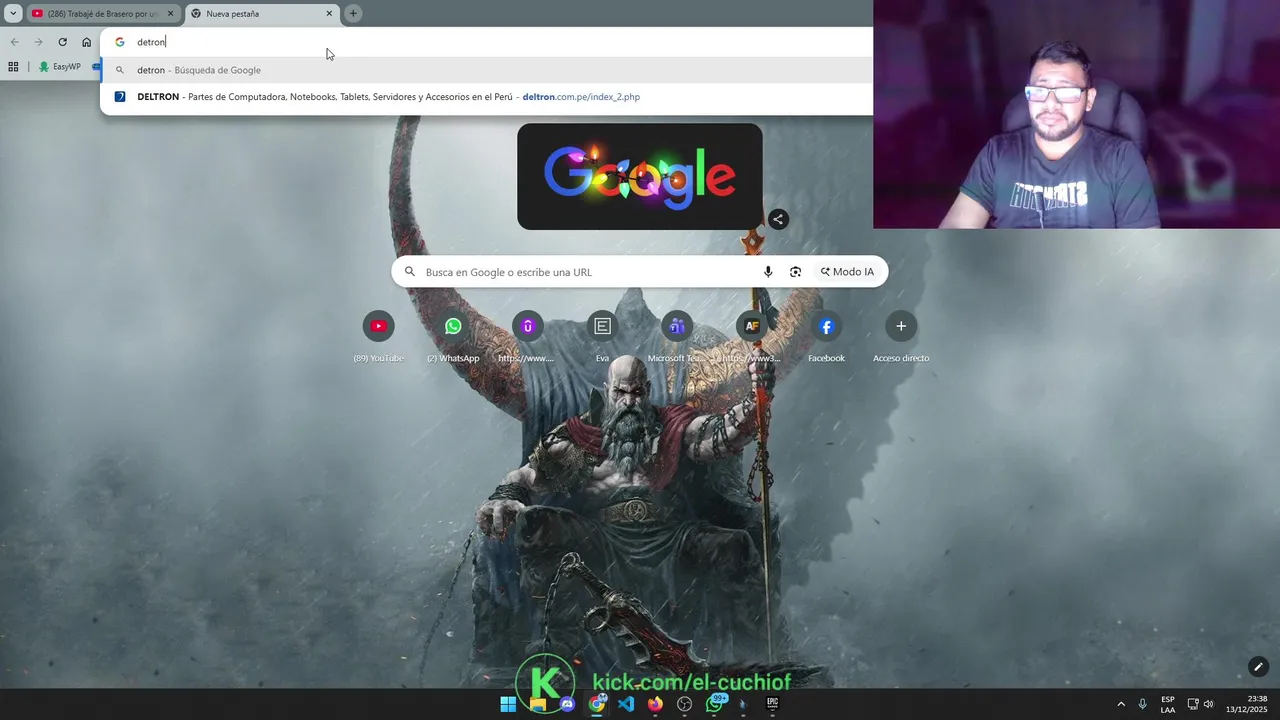
Task: Go back with the browser back arrow
Action: point(14,42)
